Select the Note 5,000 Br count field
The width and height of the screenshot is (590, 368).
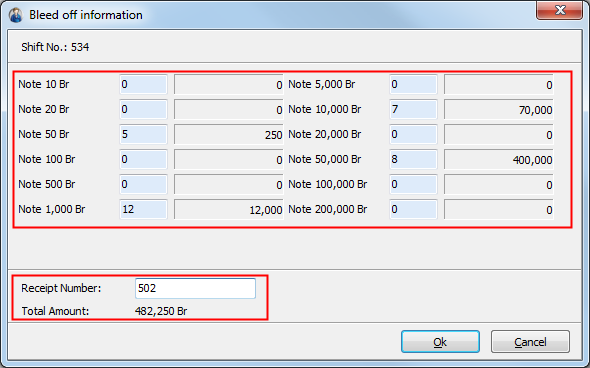[x=413, y=84]
